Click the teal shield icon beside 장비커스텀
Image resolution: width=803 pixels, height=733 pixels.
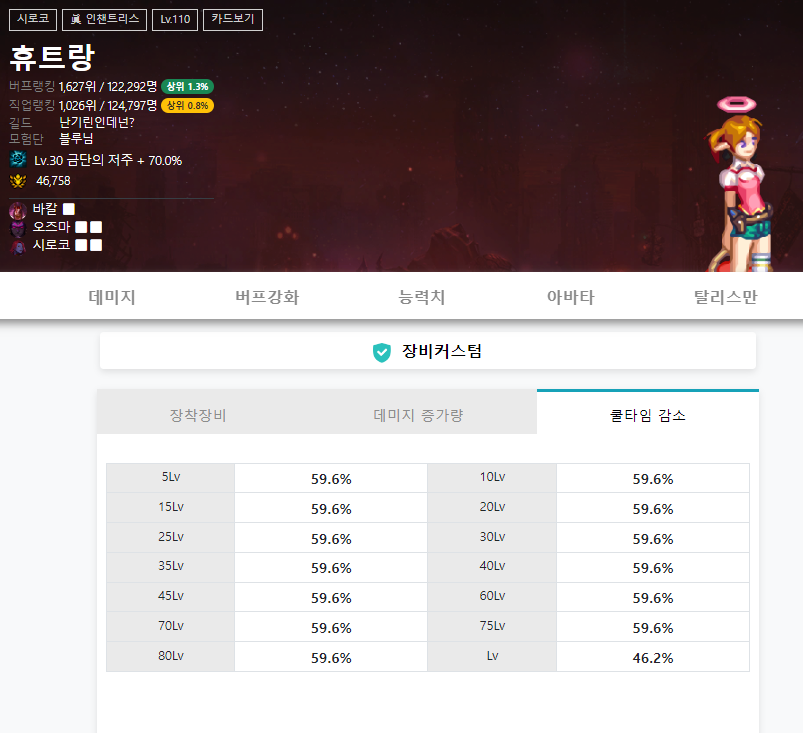click(x=382, y=352)
